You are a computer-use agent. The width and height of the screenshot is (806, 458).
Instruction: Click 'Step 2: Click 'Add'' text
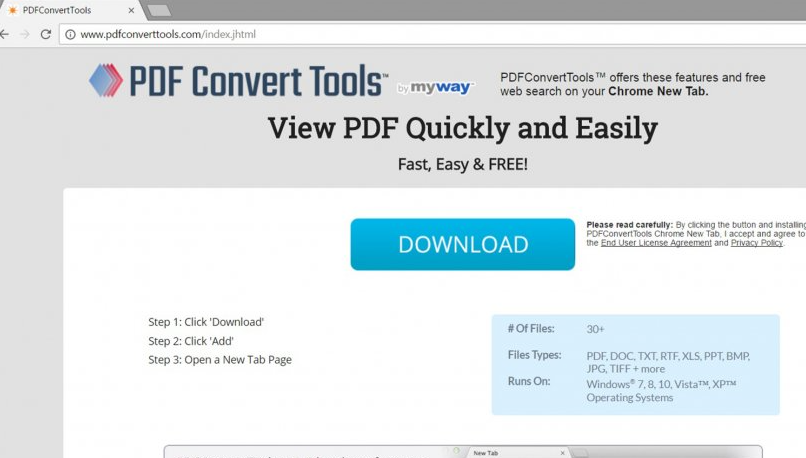[x=191, y=341]
